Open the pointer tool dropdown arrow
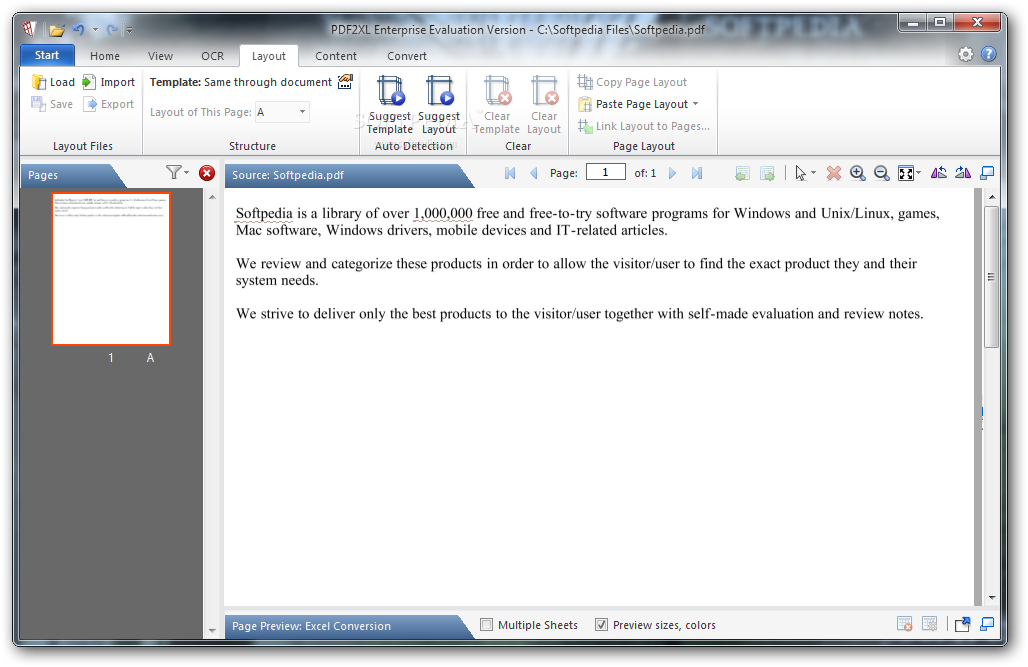1028x667 pixels. pyautogui.click(x=814, y=173)
